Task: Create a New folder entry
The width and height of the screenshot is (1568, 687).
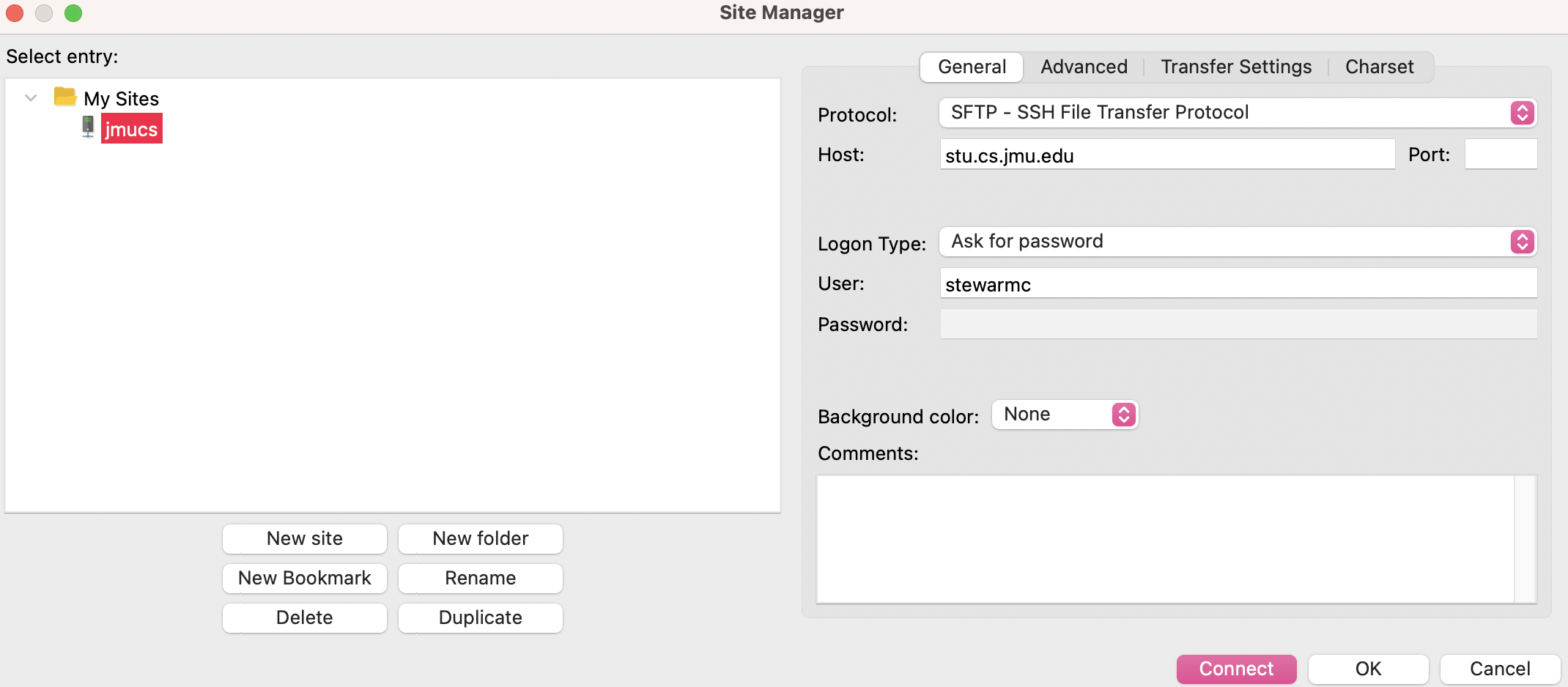Action: click(480, 538)
